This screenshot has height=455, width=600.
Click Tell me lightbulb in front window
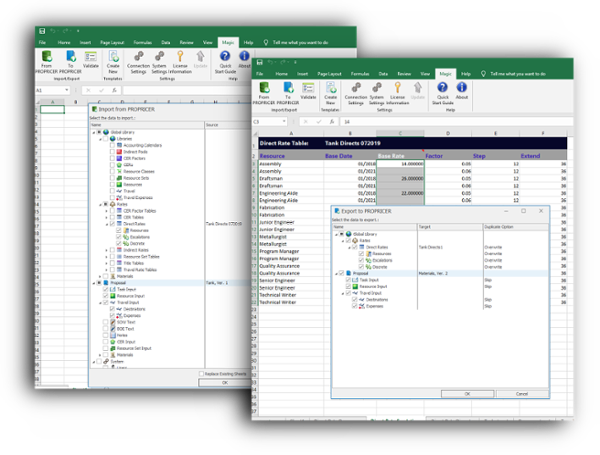point(483,73)
